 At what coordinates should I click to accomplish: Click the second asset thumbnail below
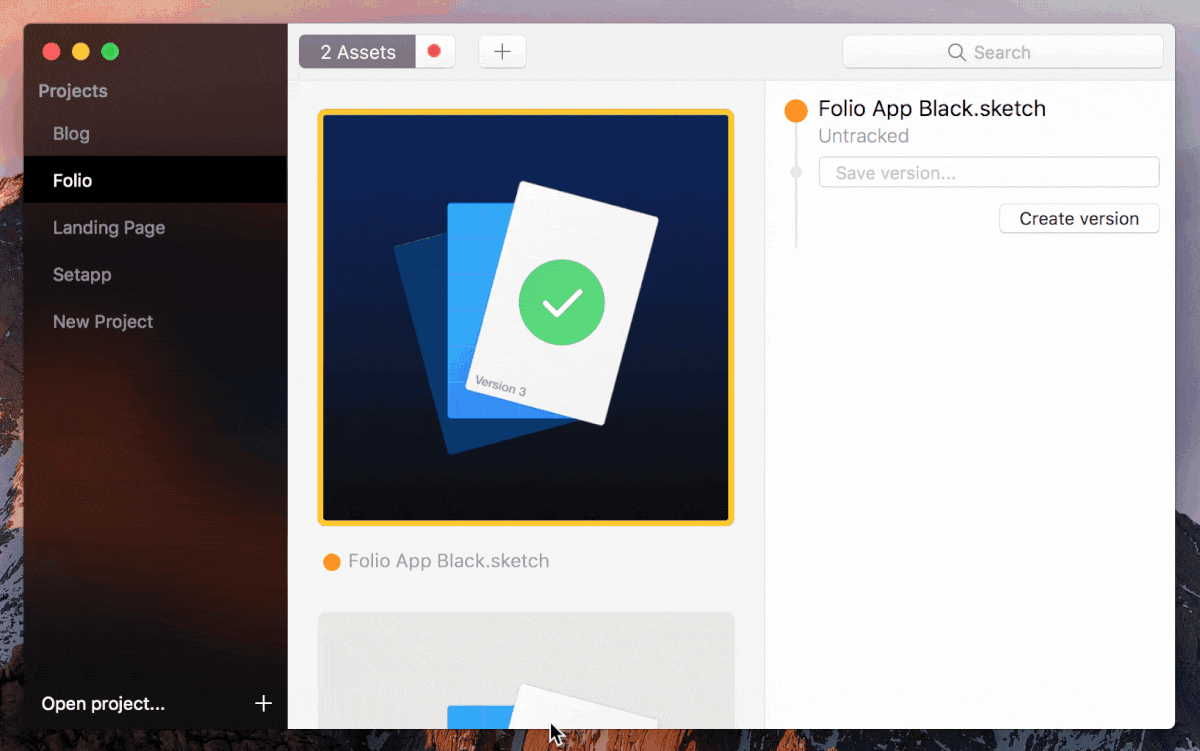point(526,670)
